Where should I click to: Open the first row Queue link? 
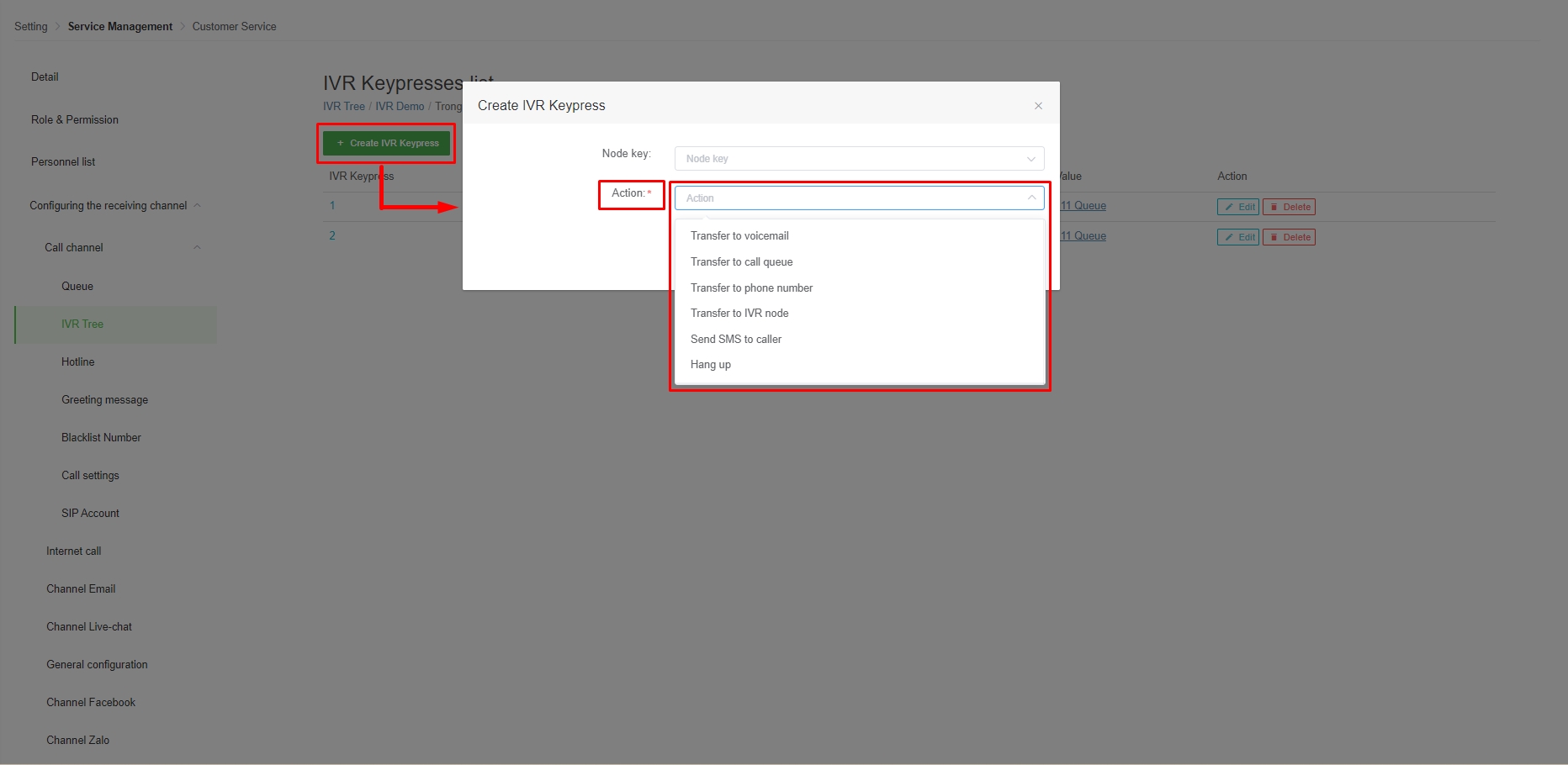coord(1084,206)
